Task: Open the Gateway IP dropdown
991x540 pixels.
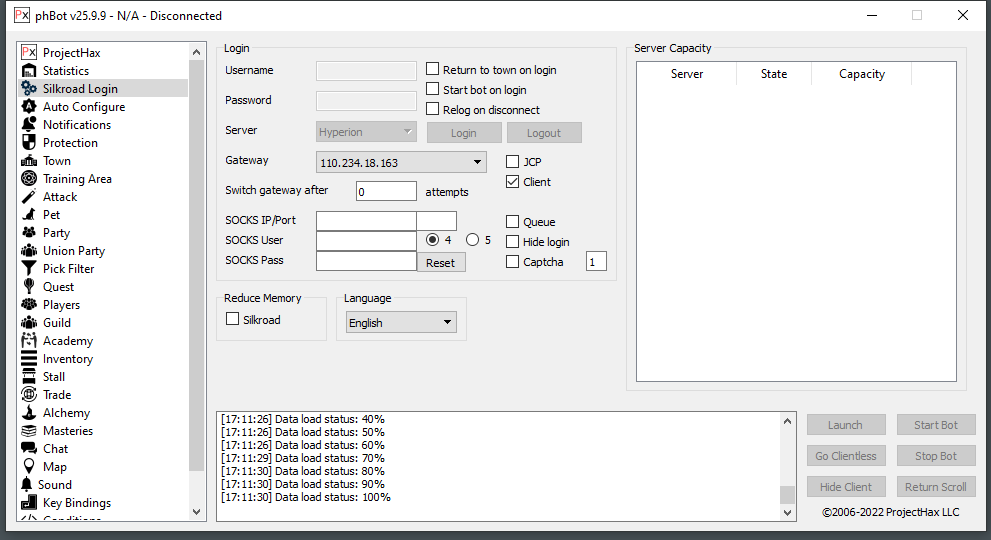Action: pyautogui.click(x=401, y=162)
